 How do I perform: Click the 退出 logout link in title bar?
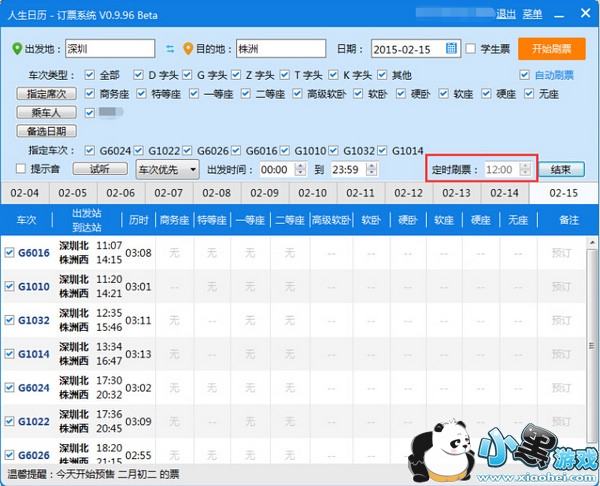[x=506, y=14]
